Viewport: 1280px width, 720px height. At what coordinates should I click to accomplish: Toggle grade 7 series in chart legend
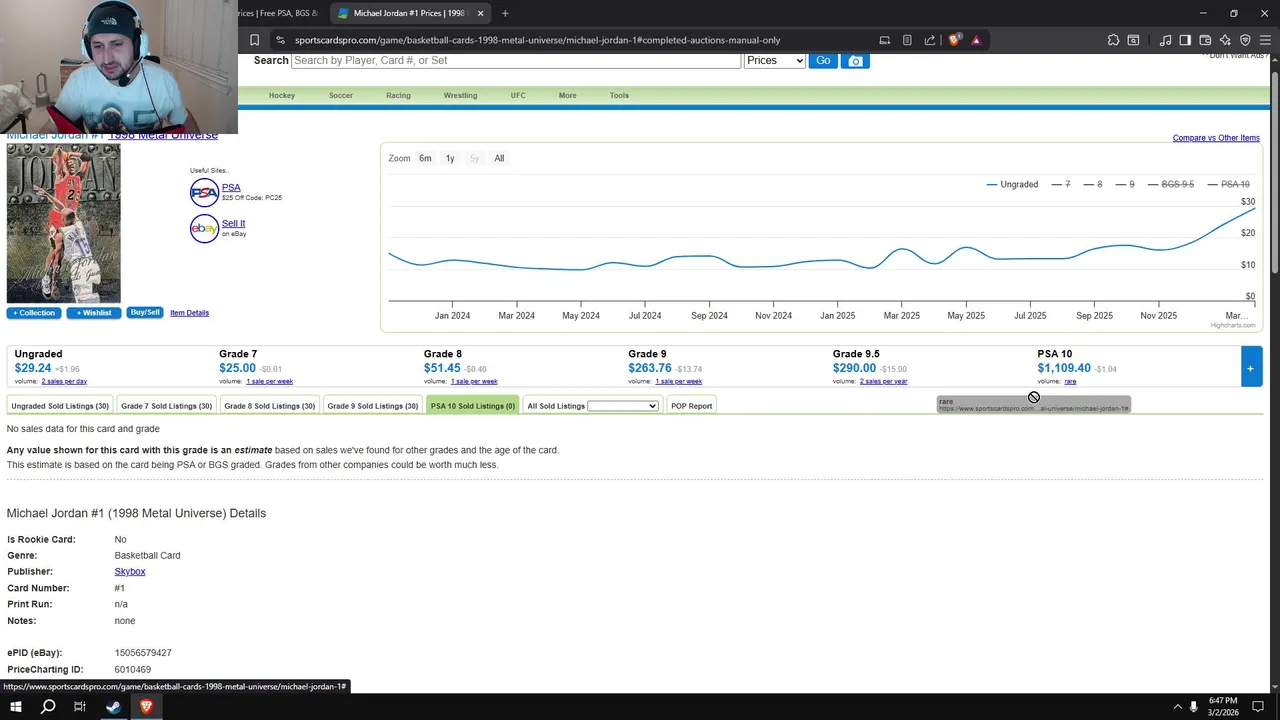(1061, 184)
